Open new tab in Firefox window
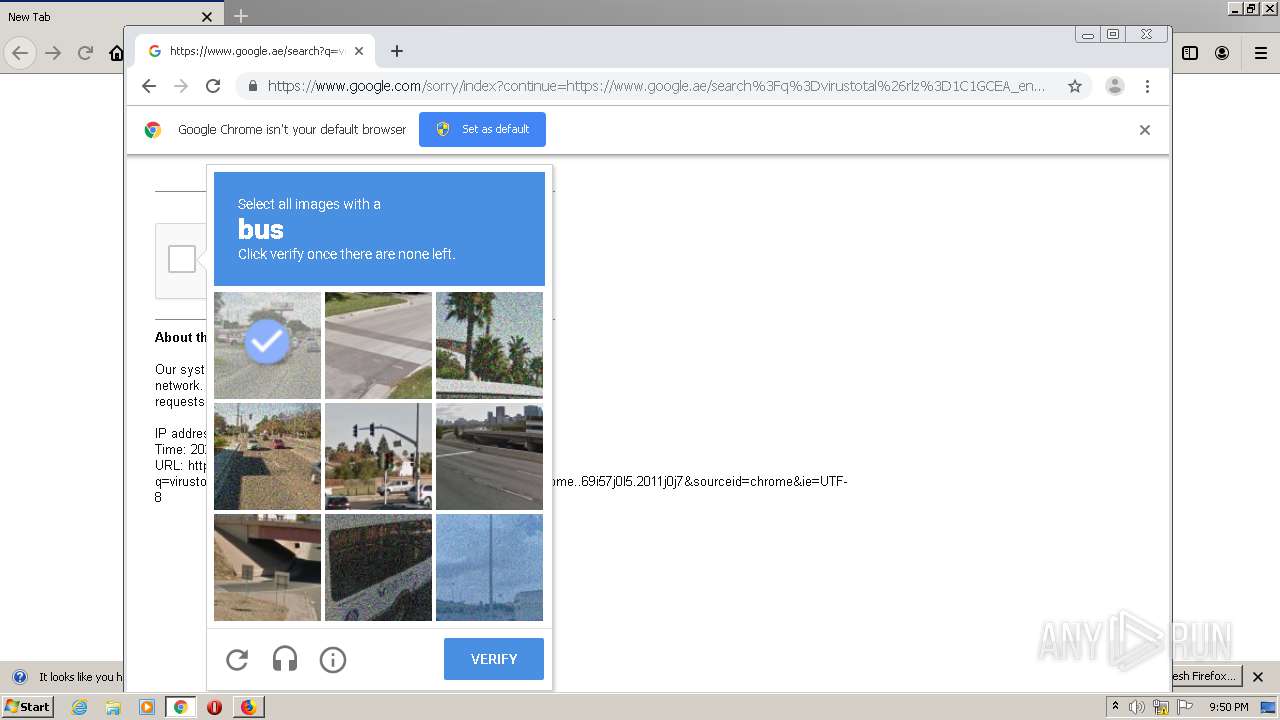1280x720 pixels. tap(241, 16)
